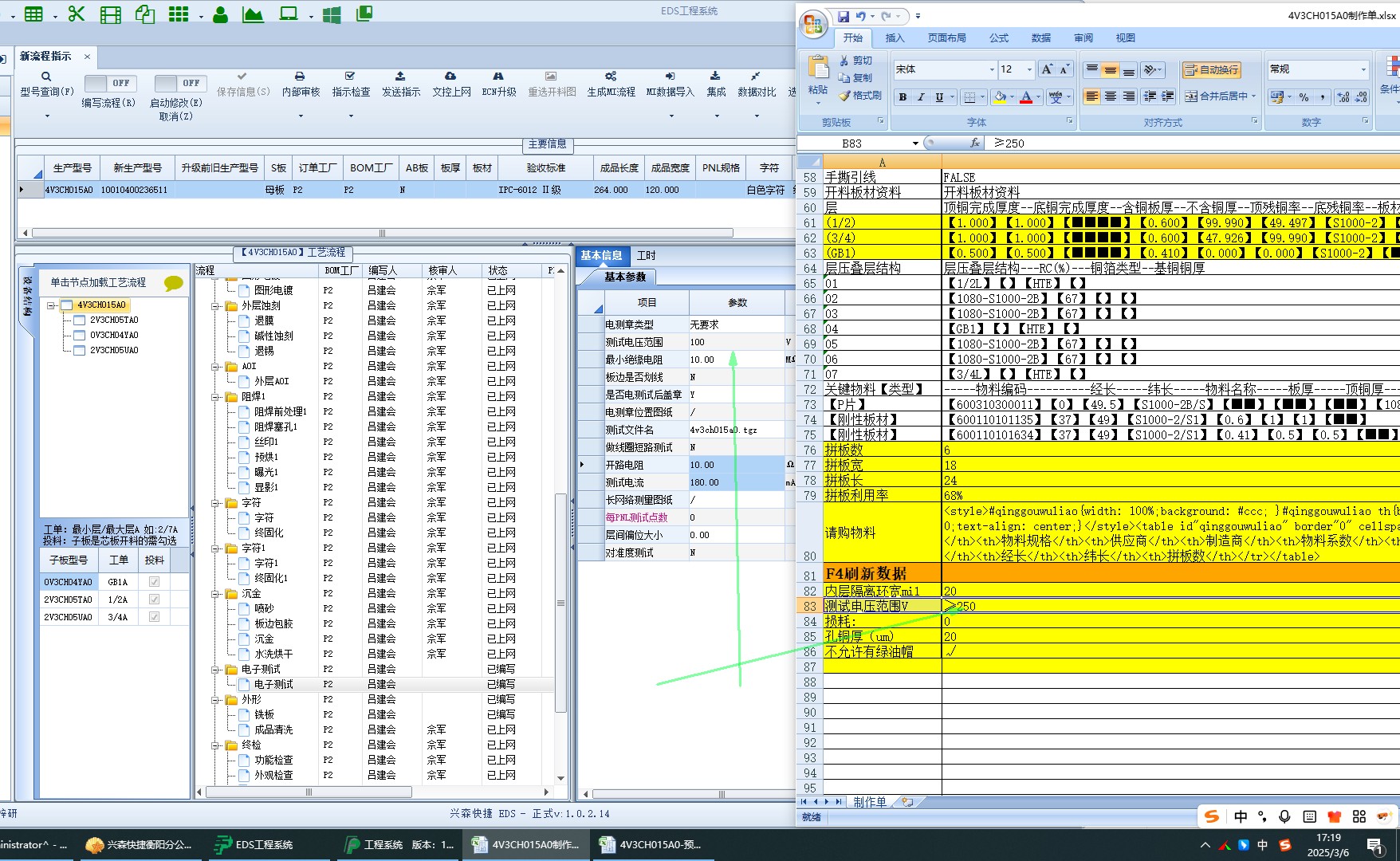Viewport: 1400px width, 861px height.
Task: Click the 发送指示 upload icon
Action: click(400, 76)
